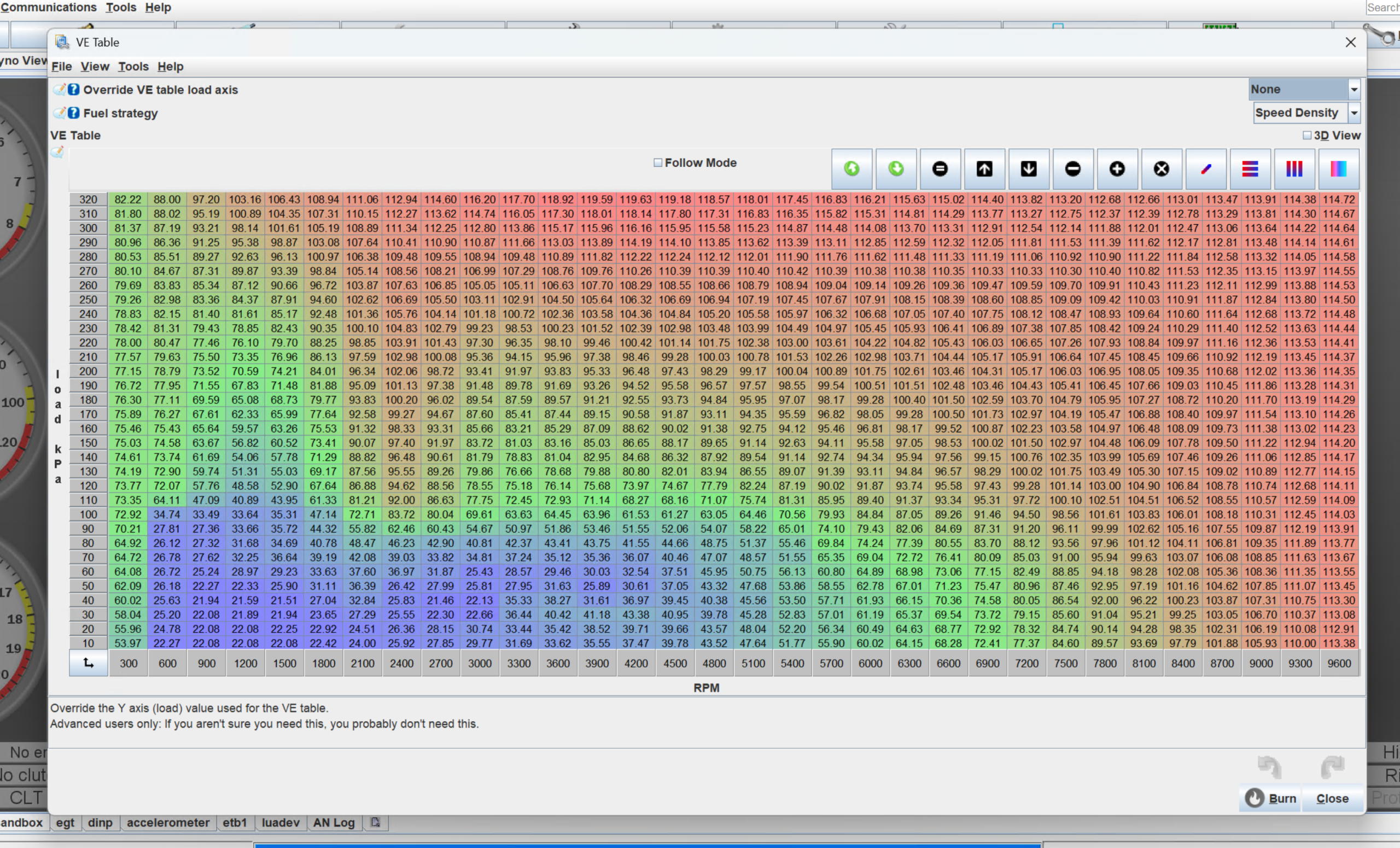The width and height of the screenshot is (1400, 848).
Task: Toggle the 3D View checkbox
Action: [1308, 135]
